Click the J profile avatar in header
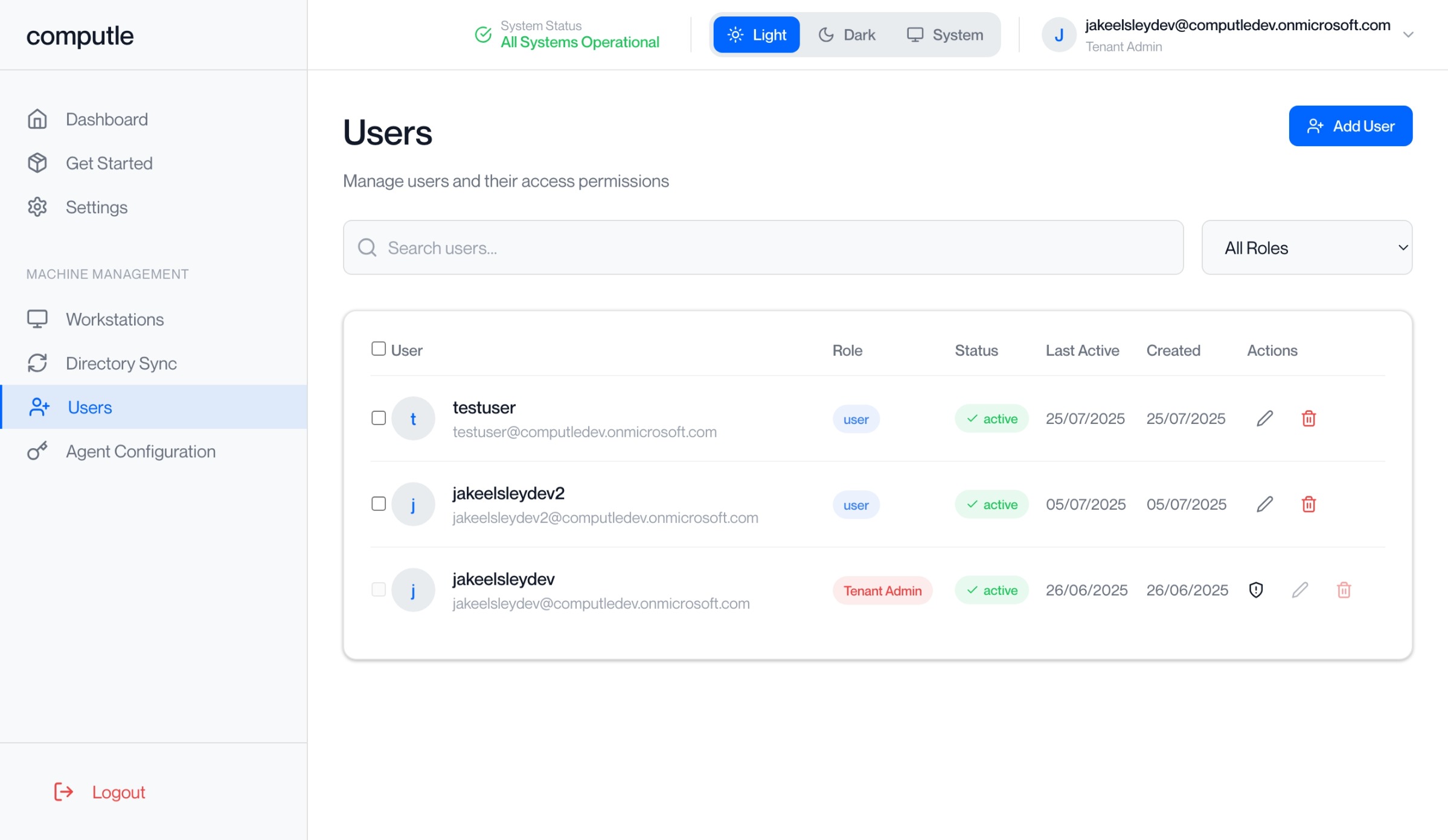The height and width of the screenshot is (840, 1448). coord(1059,35)
